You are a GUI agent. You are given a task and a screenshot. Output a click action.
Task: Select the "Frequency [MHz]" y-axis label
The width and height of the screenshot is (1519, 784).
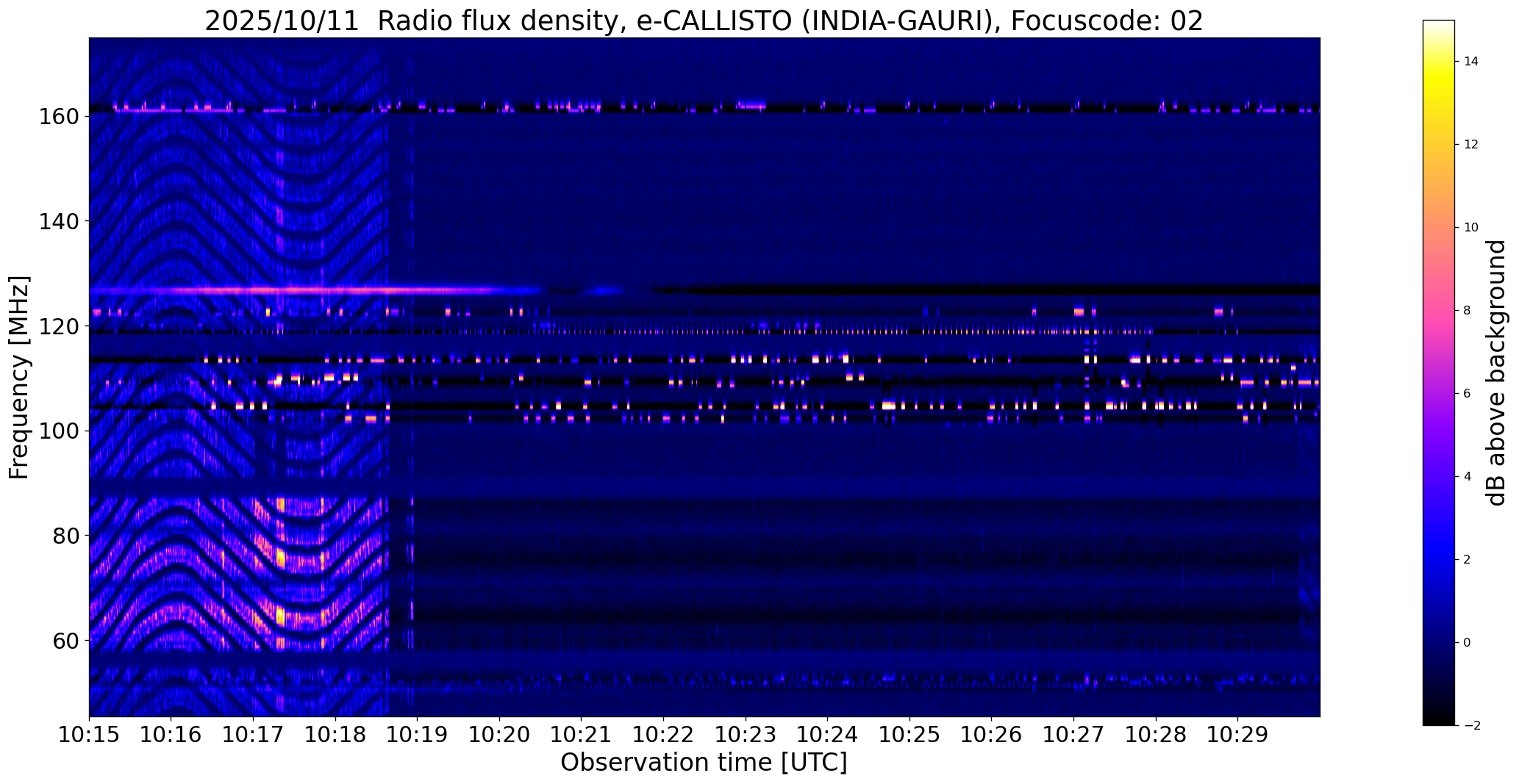19,378
